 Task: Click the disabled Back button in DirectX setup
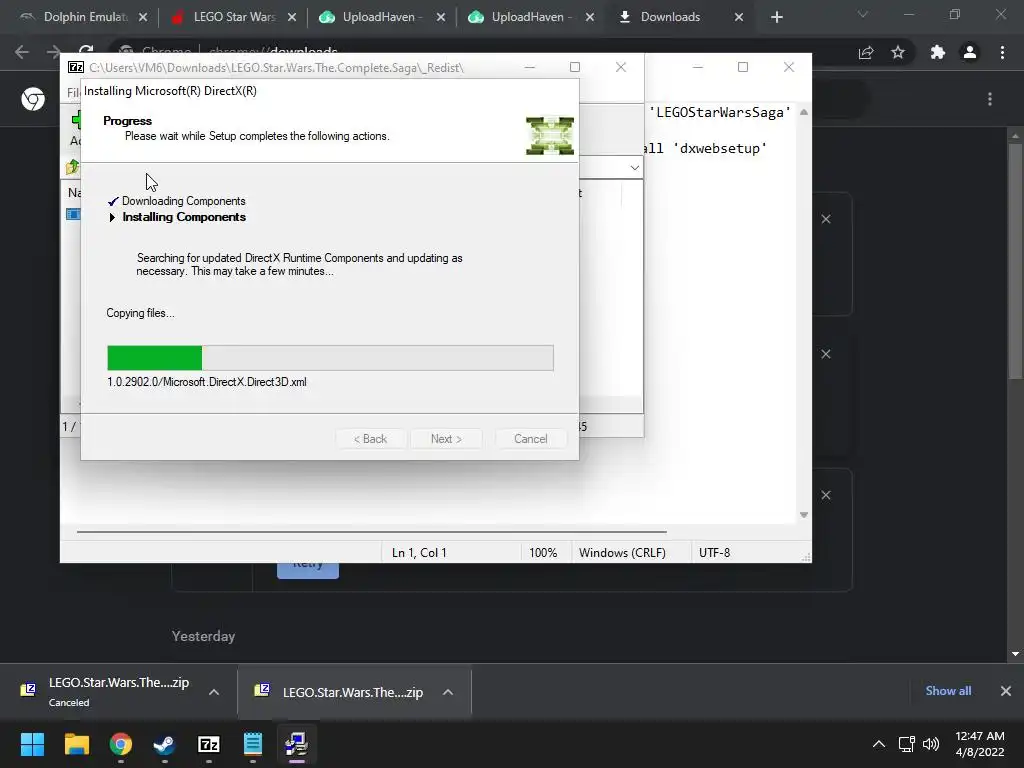click(x=370, y=439)
